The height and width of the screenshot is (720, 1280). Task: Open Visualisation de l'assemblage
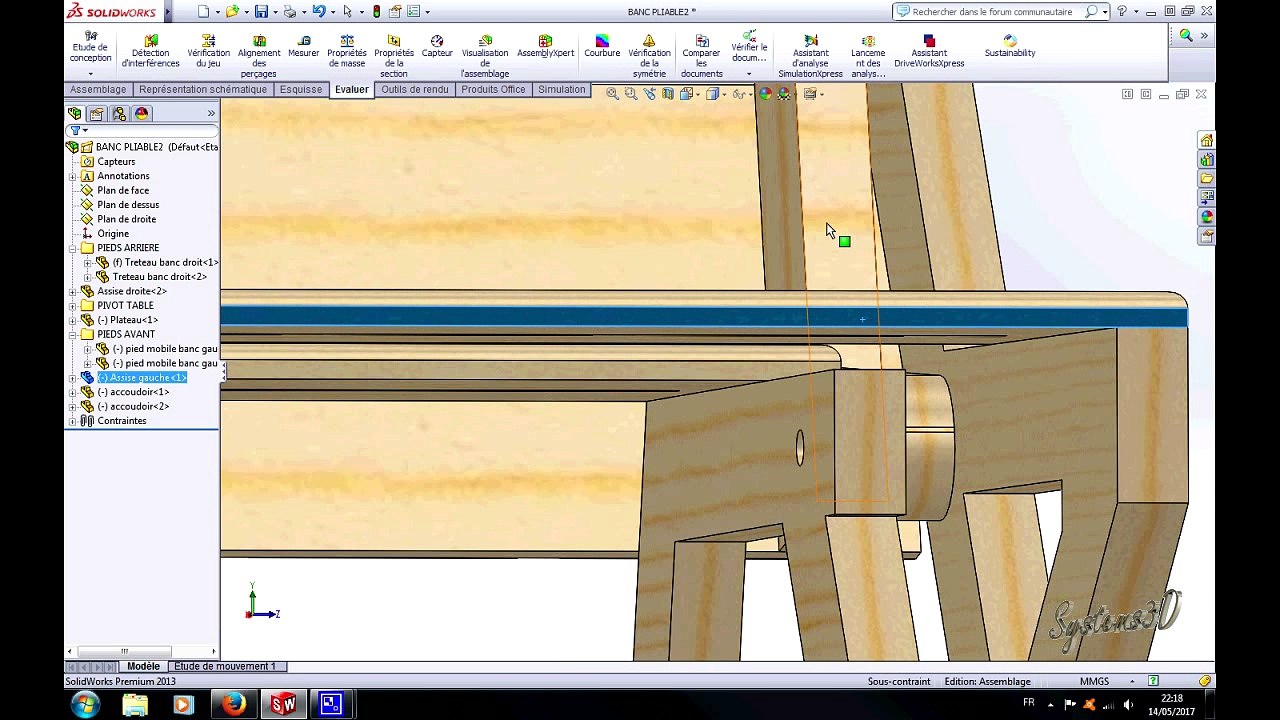[485, 57]
